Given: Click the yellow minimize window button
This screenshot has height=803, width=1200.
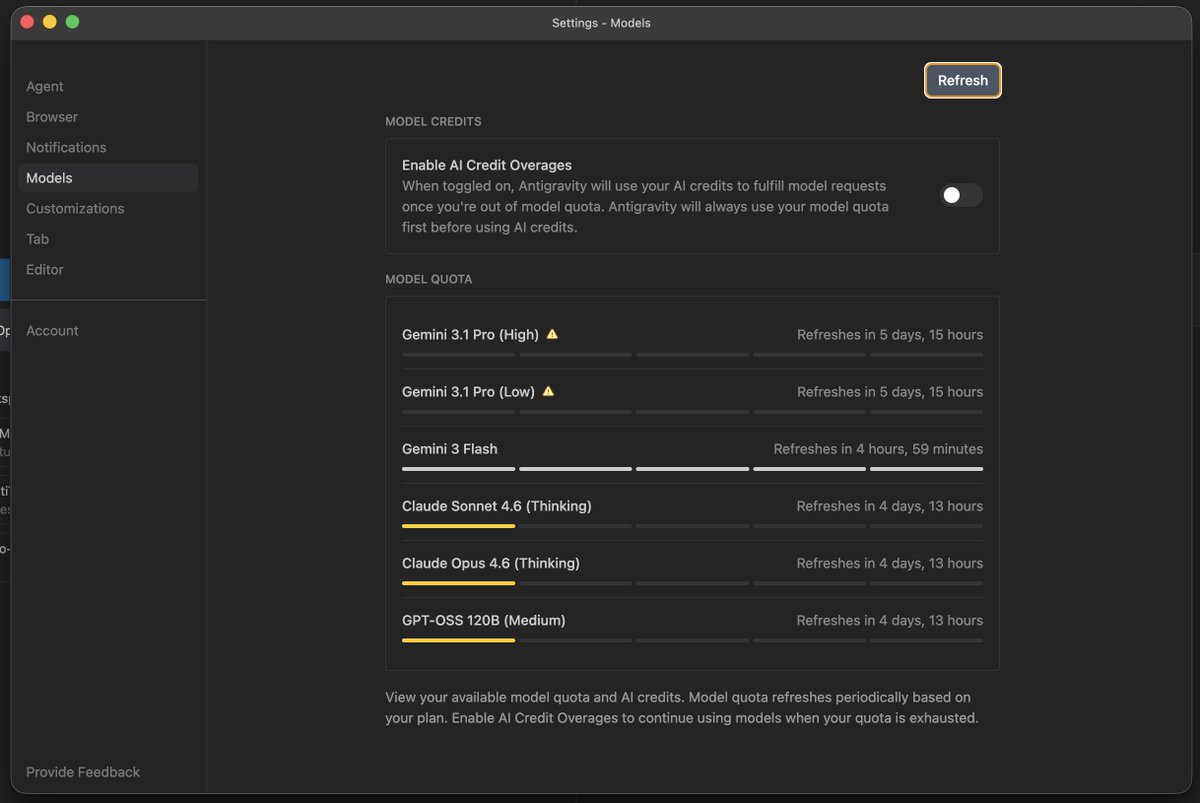Looking at the screenshot, I should tap(49, 22).
